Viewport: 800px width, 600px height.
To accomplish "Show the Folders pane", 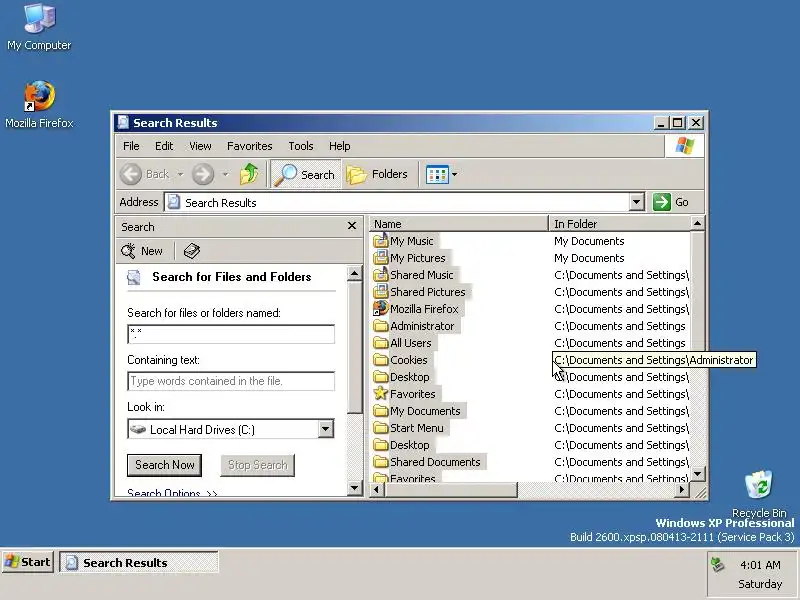I will pyautogui.click(x=377, y=174).
